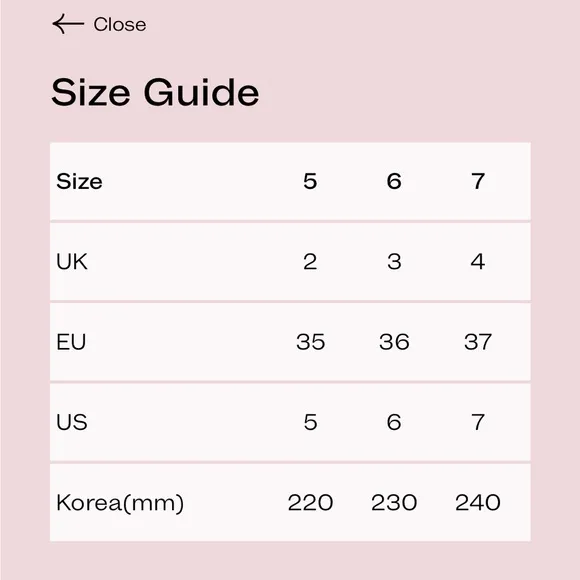
Task: Close the size guide via Close text
Action: [120, 25]
